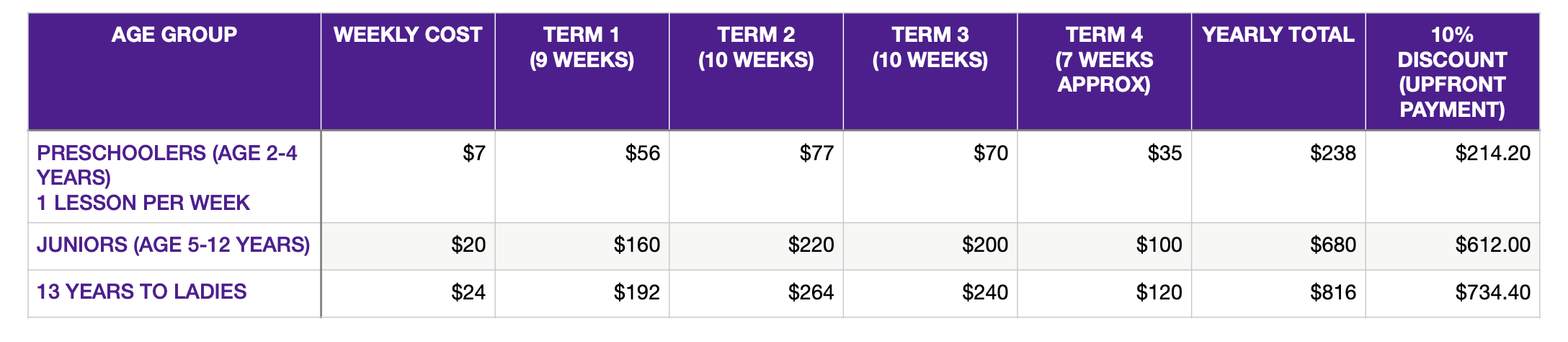Viewport: 1568px width, 342px height.
Task: Select the JUNIORS (AGE 5-12 YEARS) row label
Action: (x=174, y=246)
